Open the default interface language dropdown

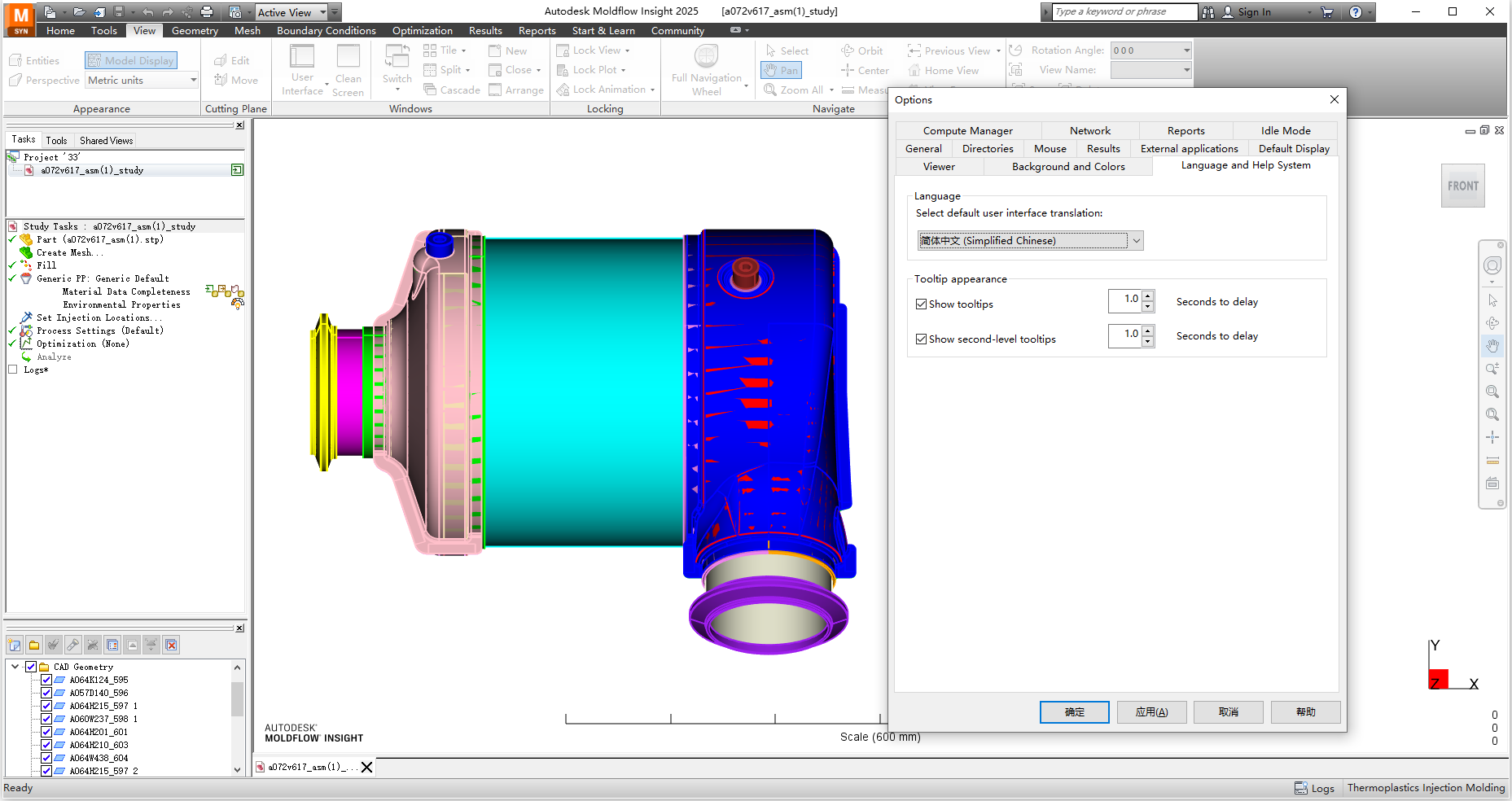(1136, 240)
